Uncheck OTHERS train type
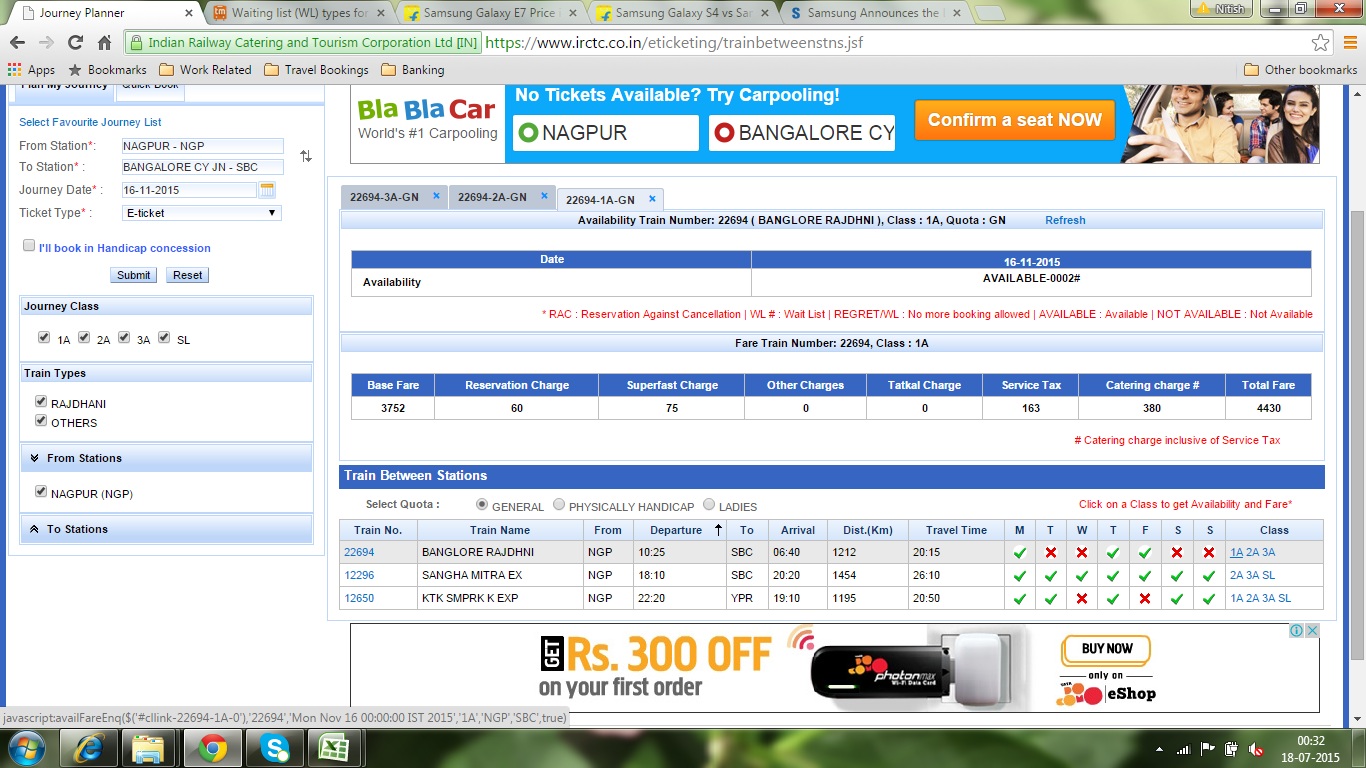 41,421
